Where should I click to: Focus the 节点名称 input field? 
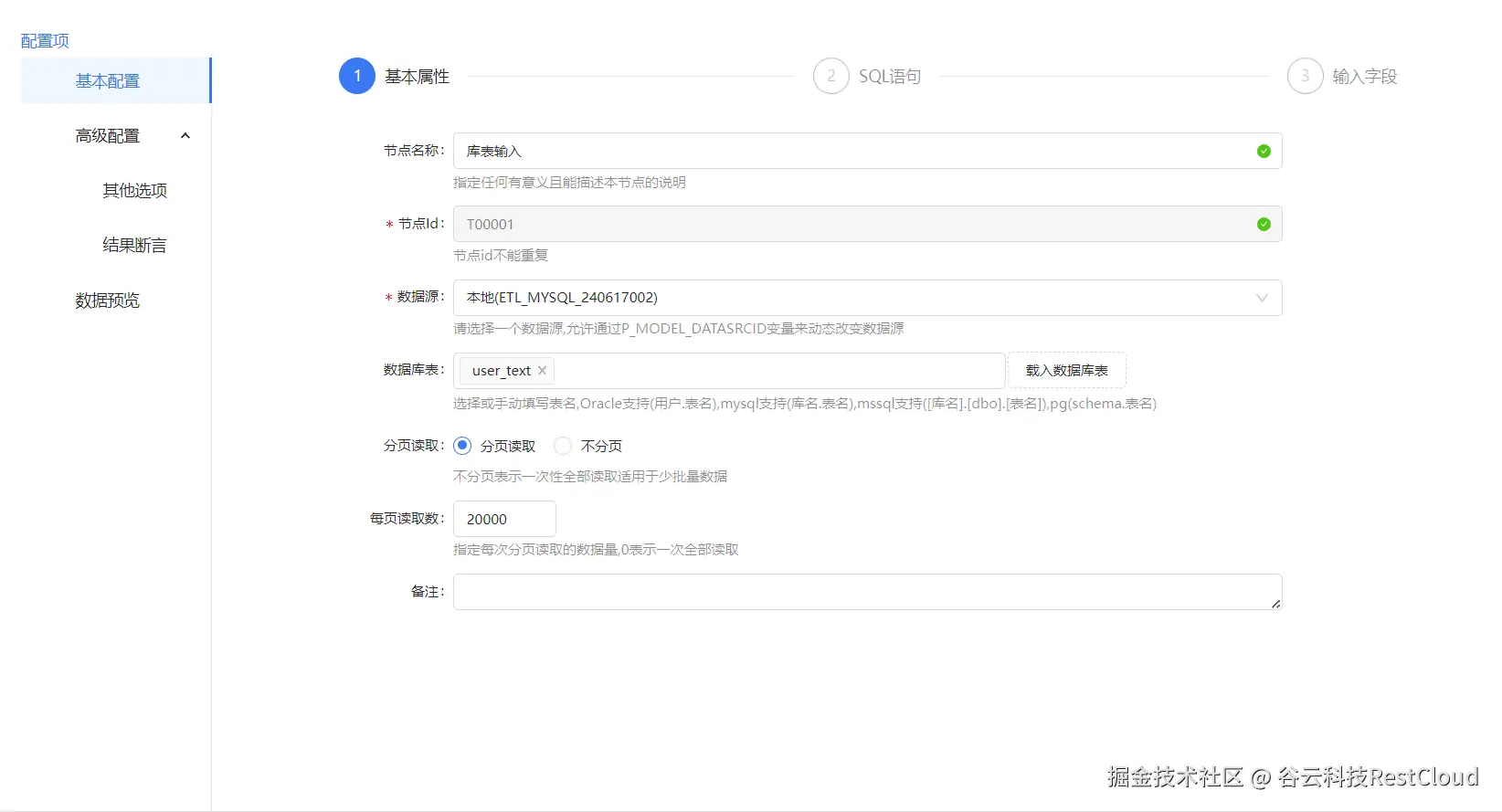click(867, 151)
